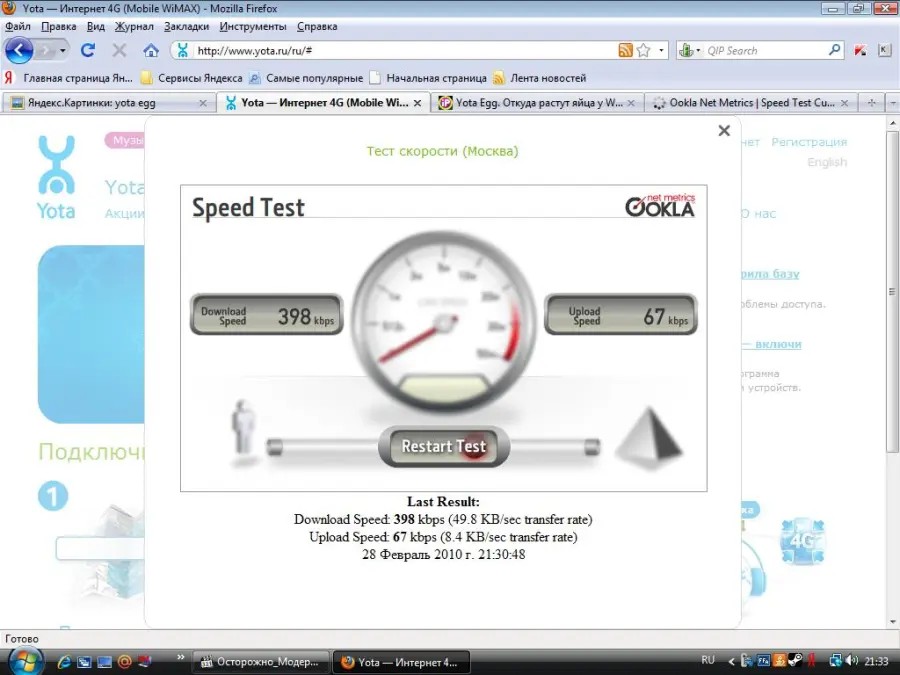Open the Самые популярные bookmark folder
900x675 pixels.
pos(306,77)
